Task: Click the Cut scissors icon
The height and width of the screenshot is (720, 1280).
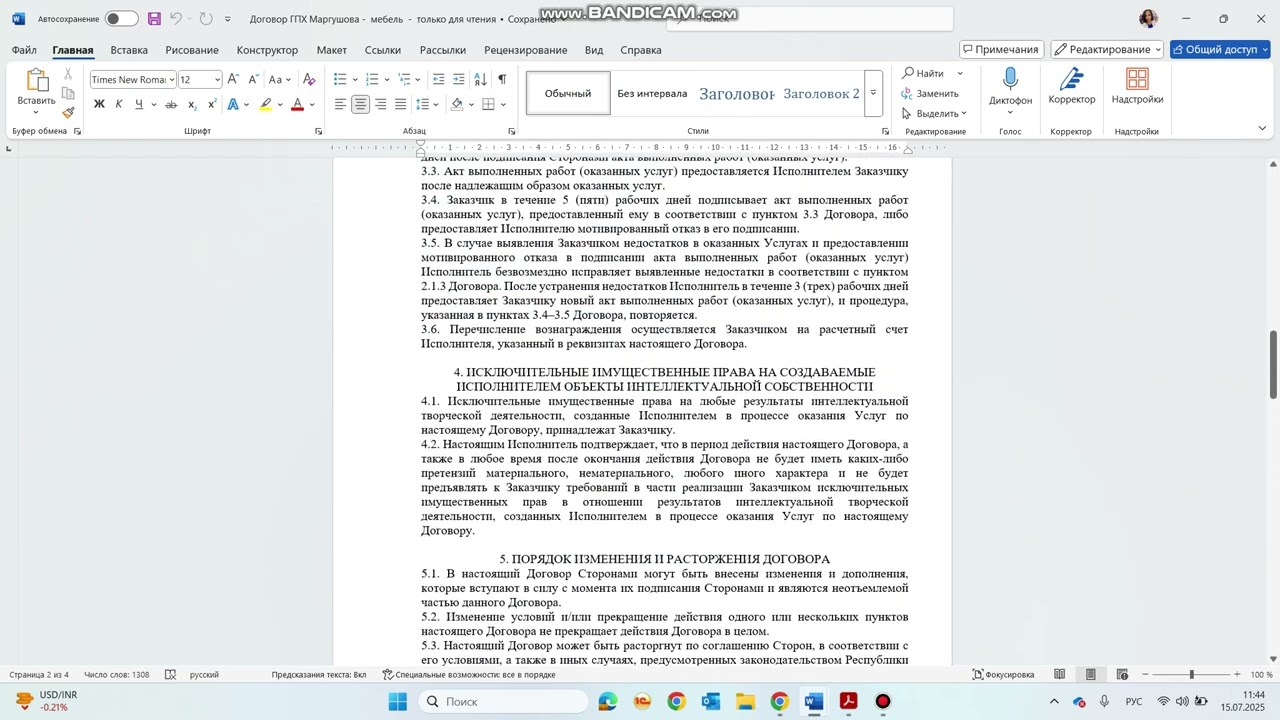Action: tap(68, 74)
